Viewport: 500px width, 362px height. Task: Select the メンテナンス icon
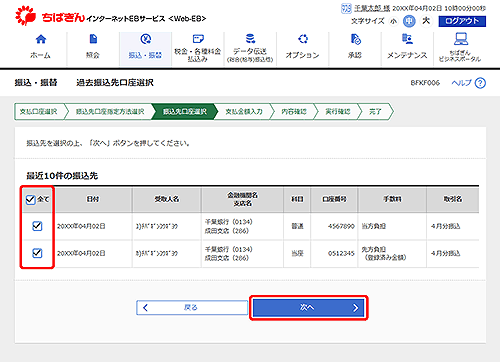point(407,39)
